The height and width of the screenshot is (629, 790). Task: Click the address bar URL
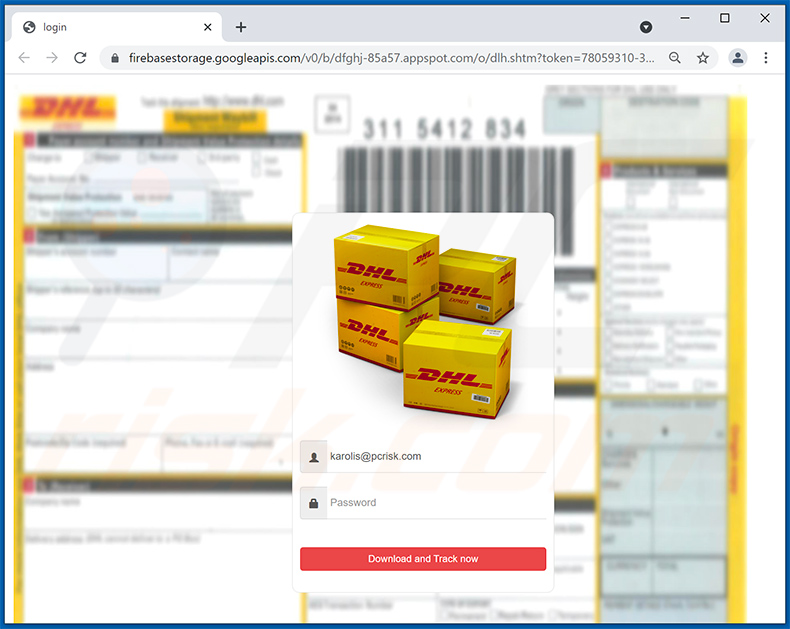coord(391,58)
